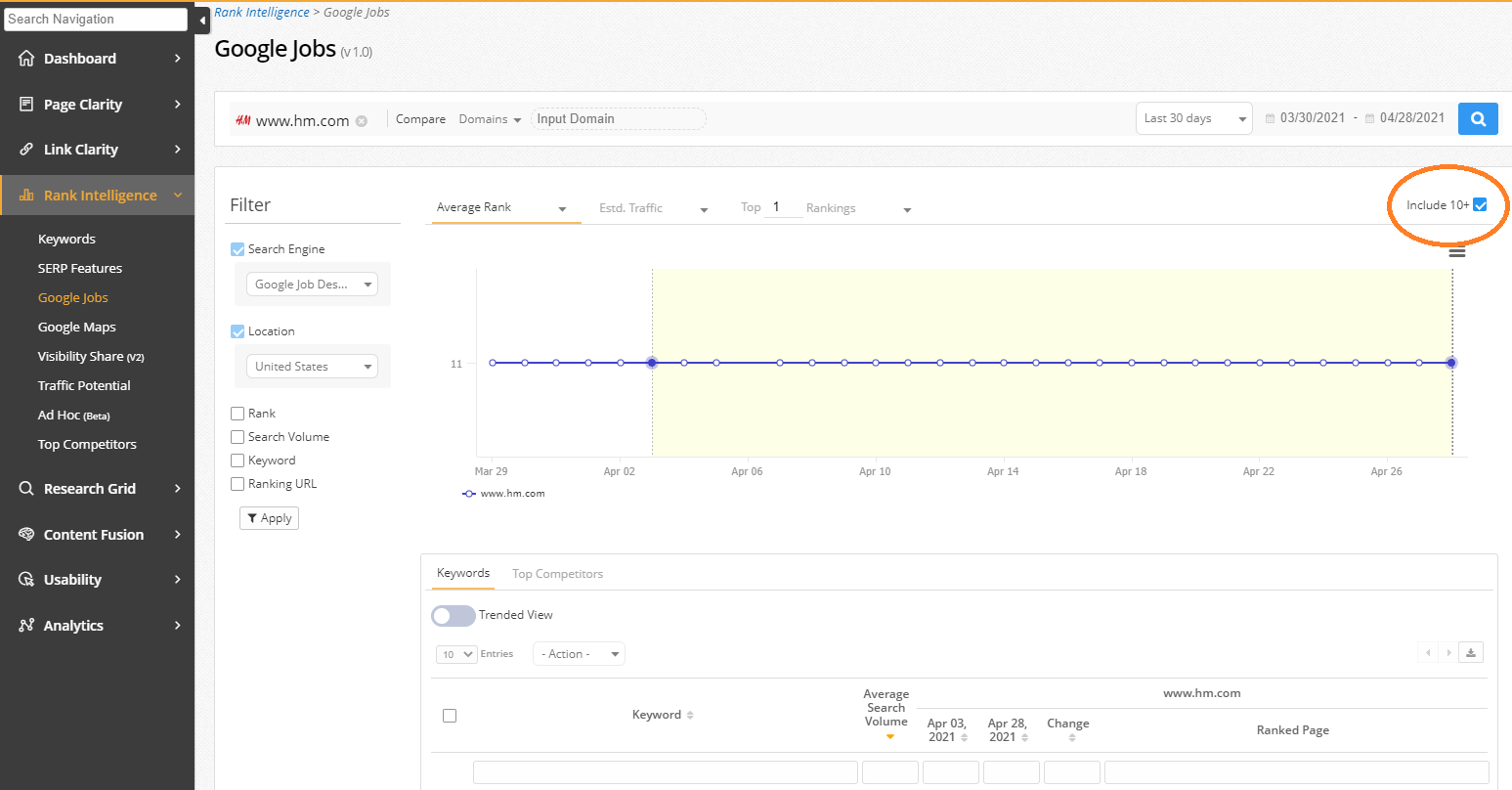Open the Rankings dropdown

[x=858, y=208]
